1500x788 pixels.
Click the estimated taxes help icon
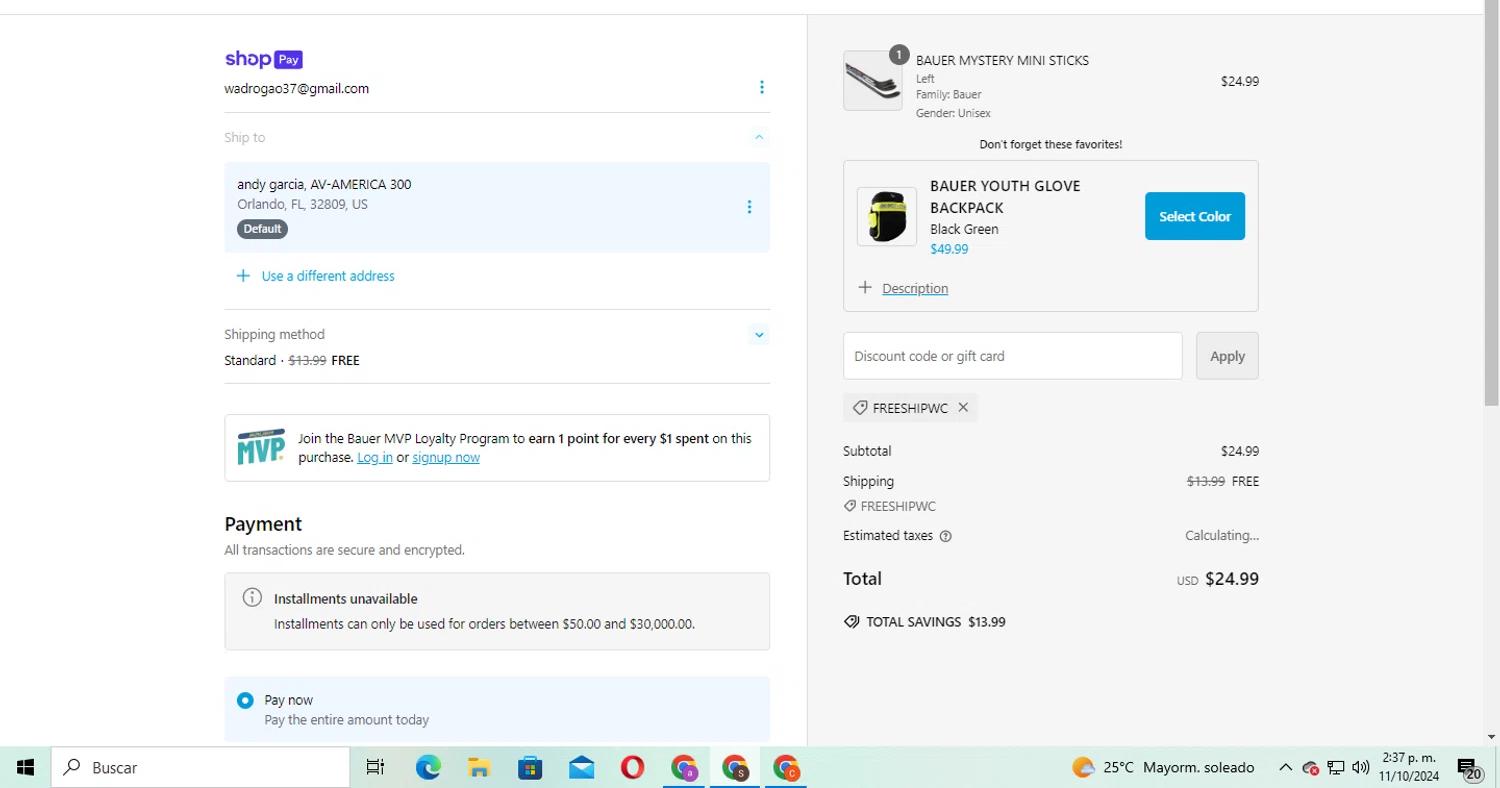pos(946,536)
